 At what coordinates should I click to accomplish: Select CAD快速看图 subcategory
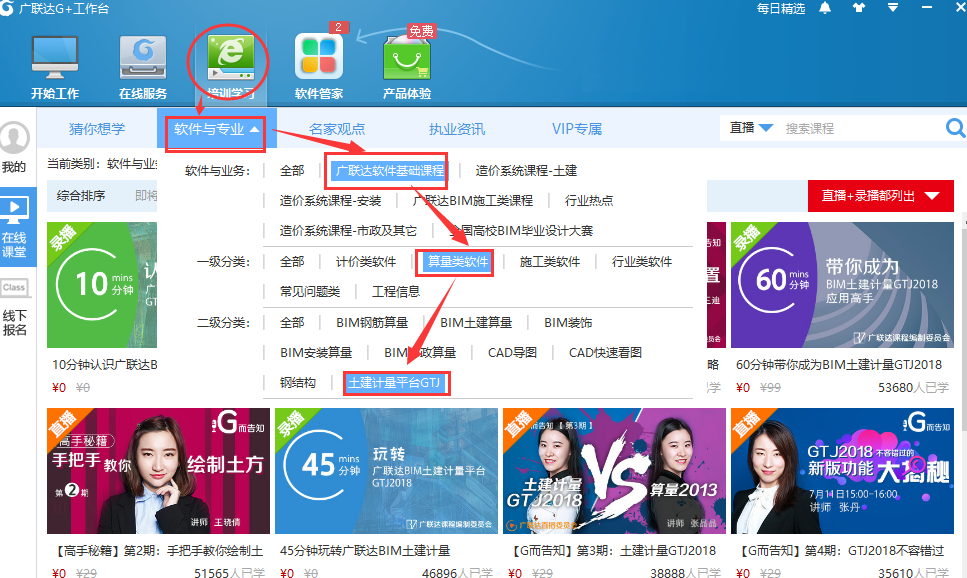coord(605,352)
